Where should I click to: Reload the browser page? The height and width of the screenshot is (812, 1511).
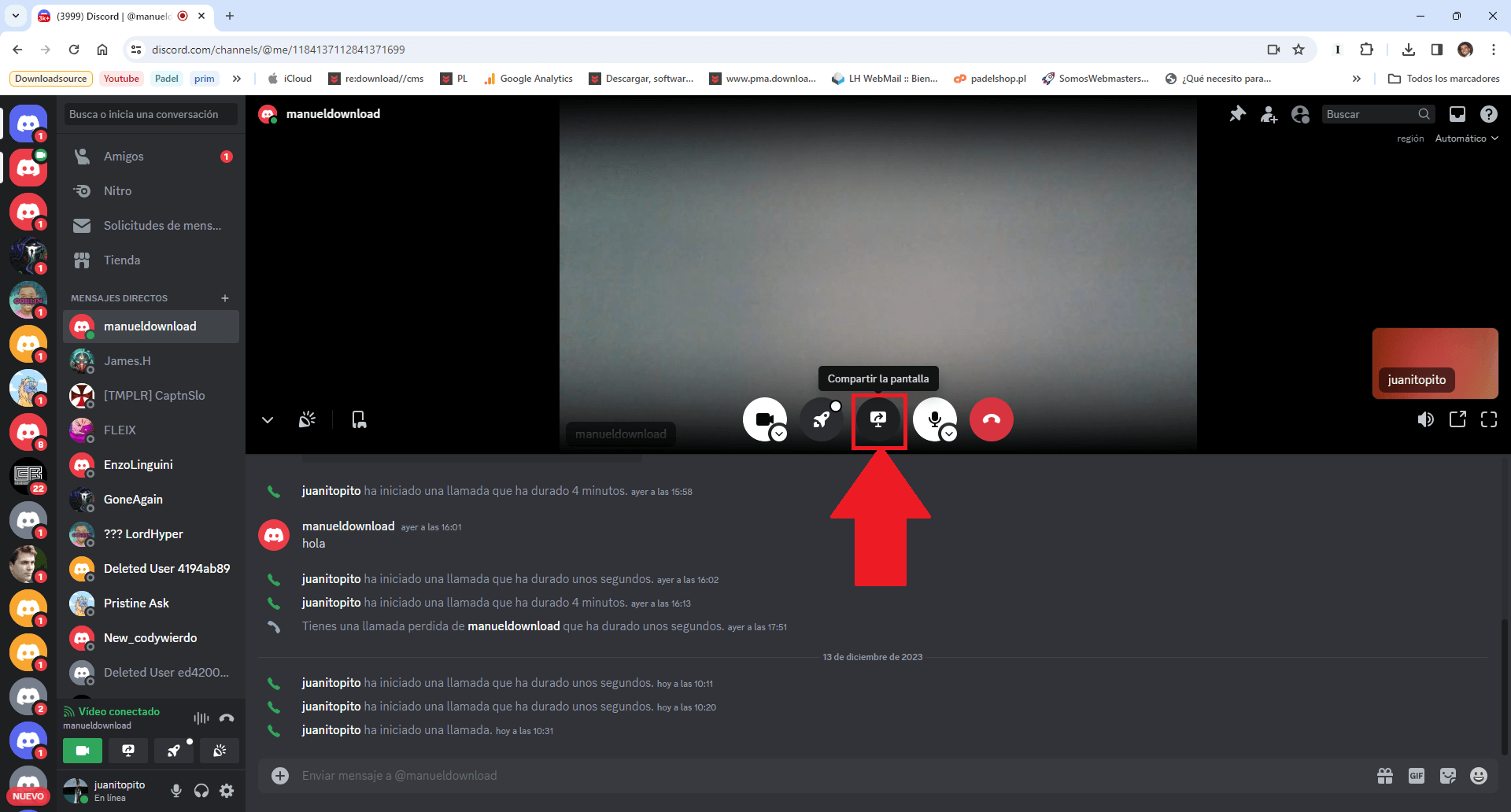point(74,50)
